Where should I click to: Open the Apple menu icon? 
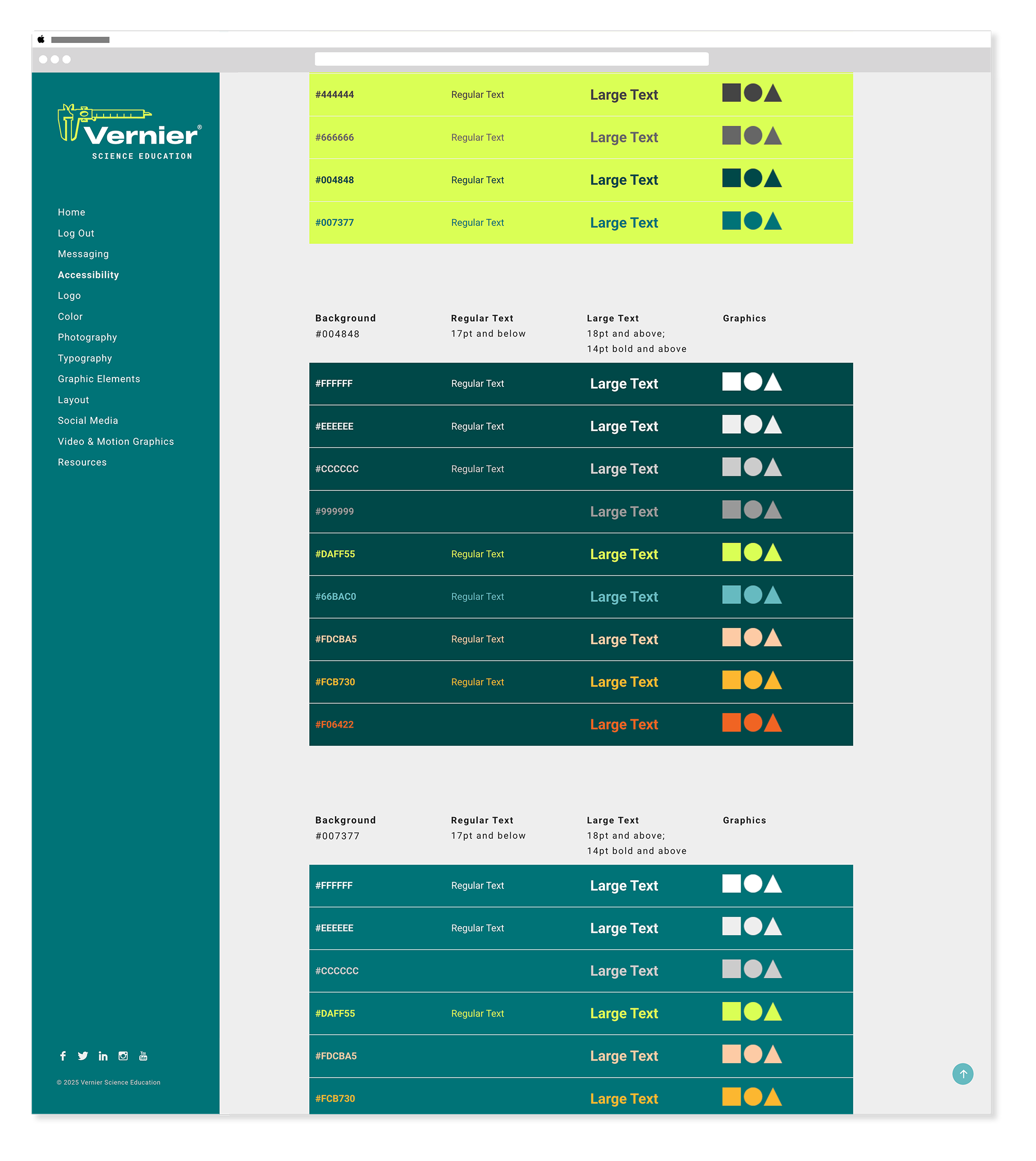pos(41,39)
